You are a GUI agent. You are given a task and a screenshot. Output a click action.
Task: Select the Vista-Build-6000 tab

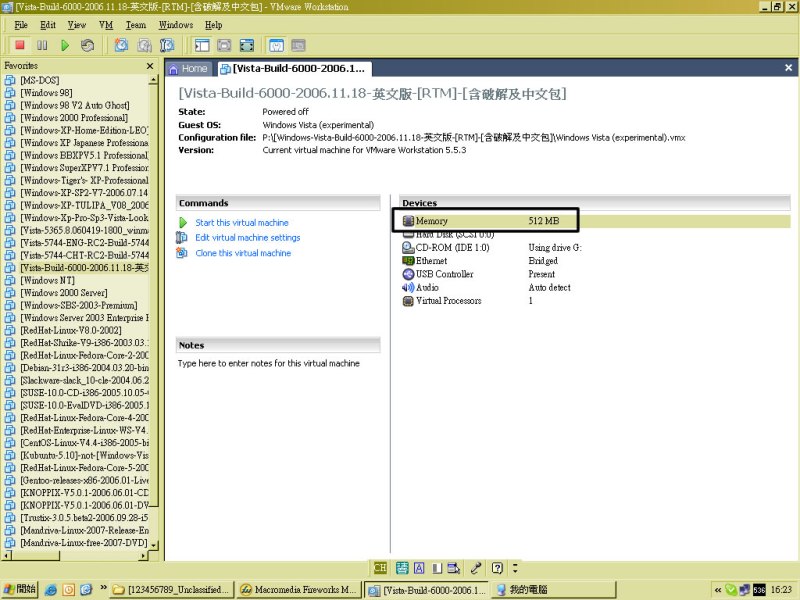[294, 68]
